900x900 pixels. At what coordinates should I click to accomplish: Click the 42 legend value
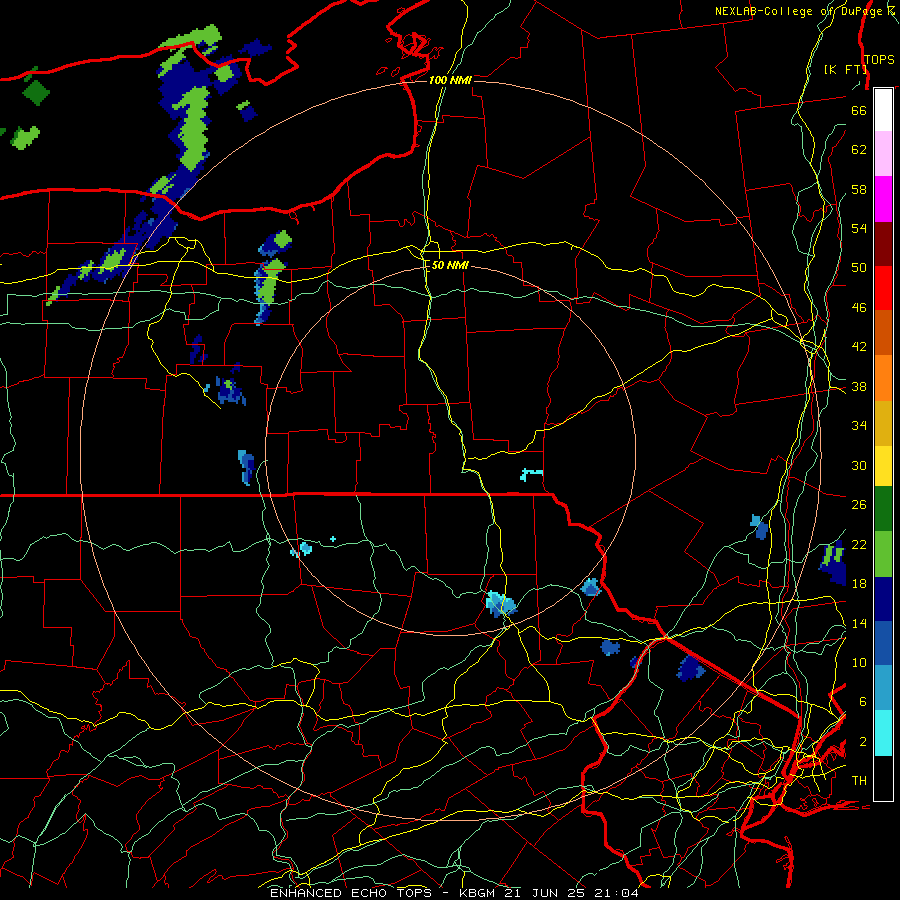pyautogui.click(x=859, y=347)
